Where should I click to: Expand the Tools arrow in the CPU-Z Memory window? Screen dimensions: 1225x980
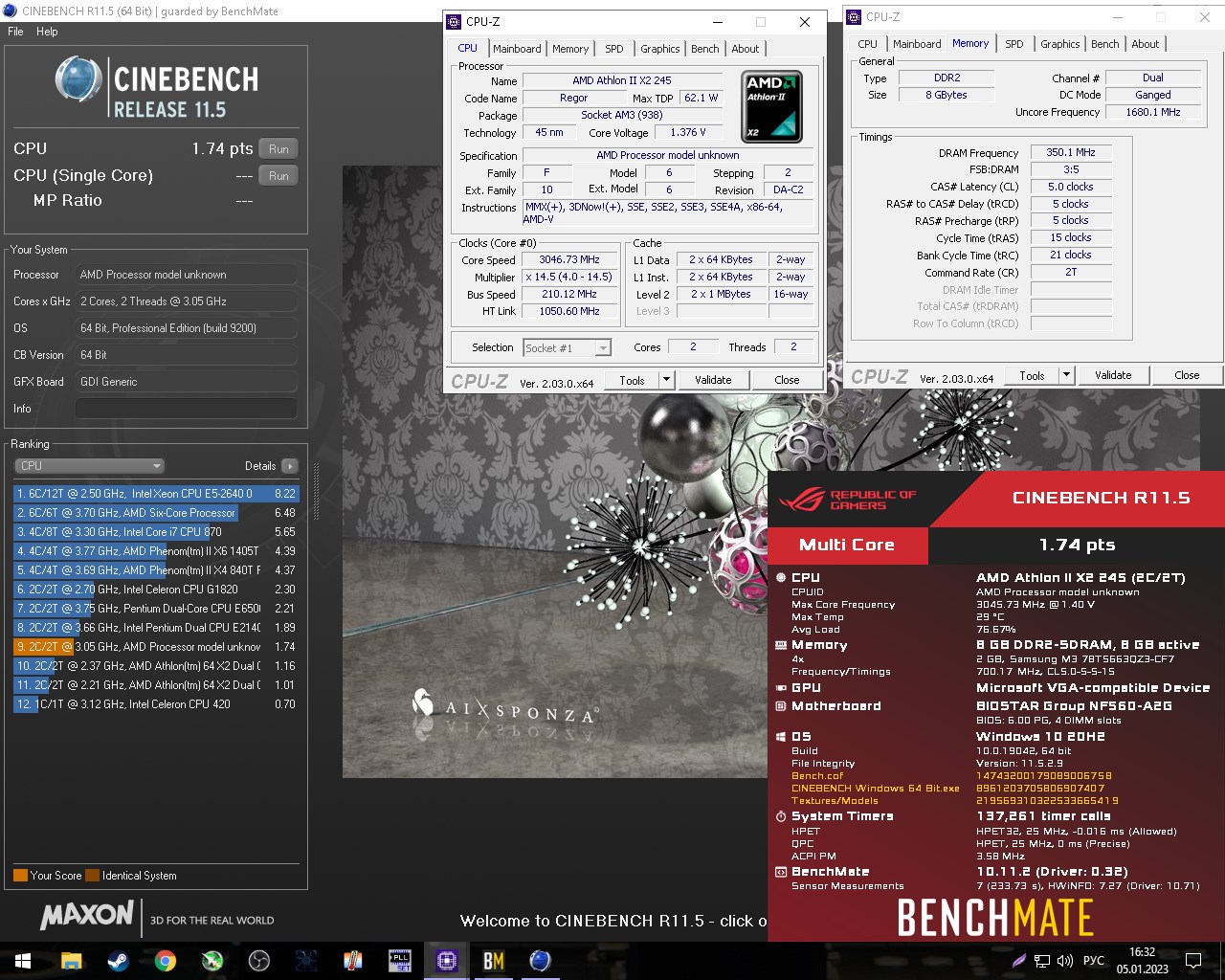tap(1066, 375)
